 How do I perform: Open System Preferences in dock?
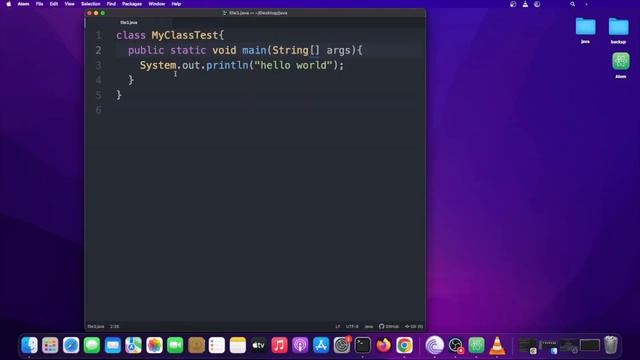click(x=342, y=345)
